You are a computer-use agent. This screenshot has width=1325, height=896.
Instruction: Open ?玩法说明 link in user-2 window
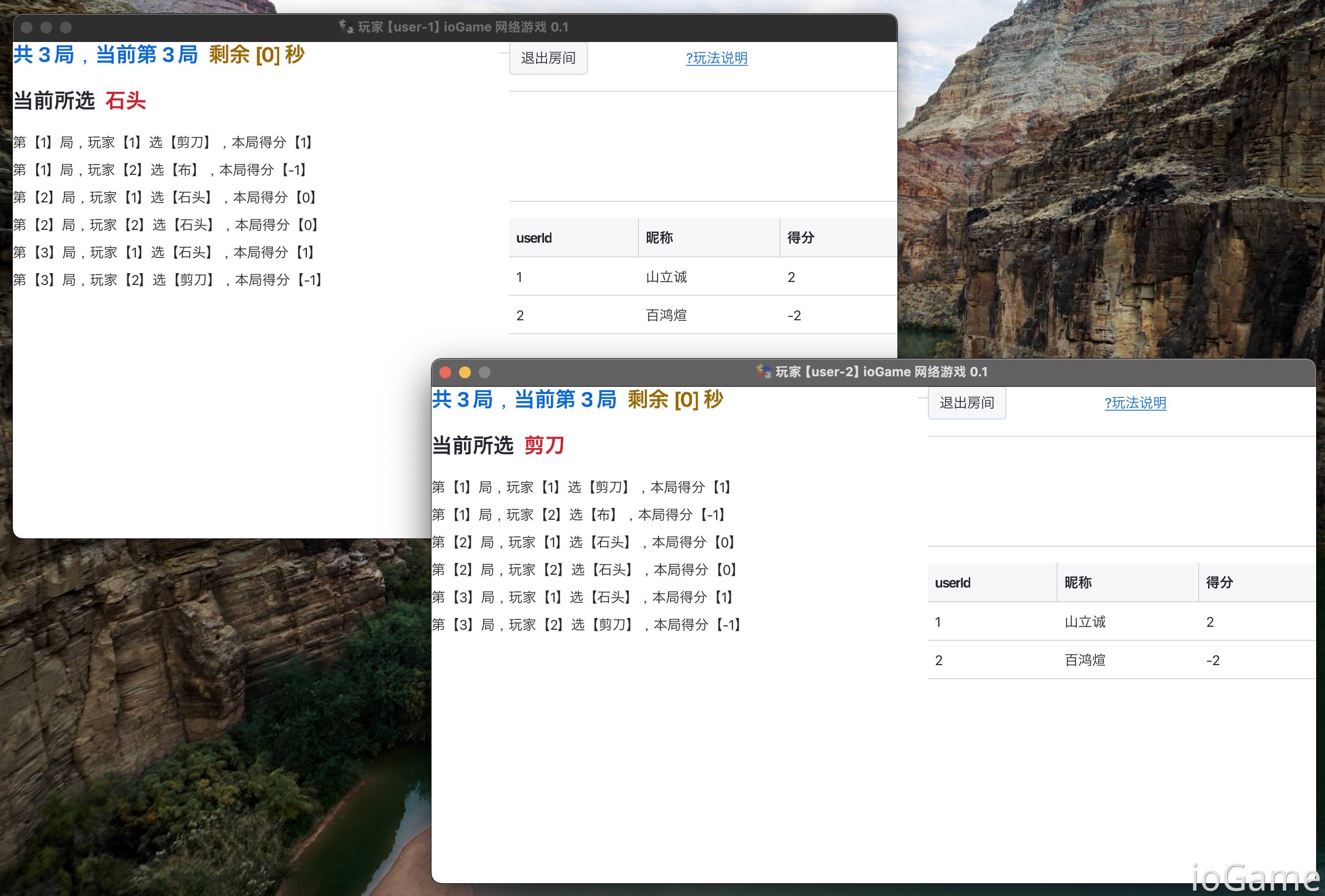click(1135, 403)
